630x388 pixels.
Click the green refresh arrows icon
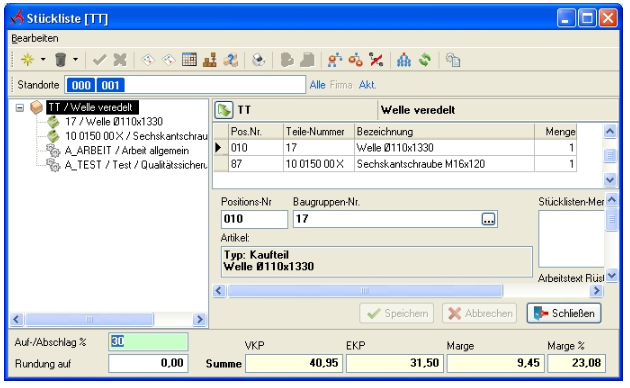pyautogui.click(x=425, y=60)
